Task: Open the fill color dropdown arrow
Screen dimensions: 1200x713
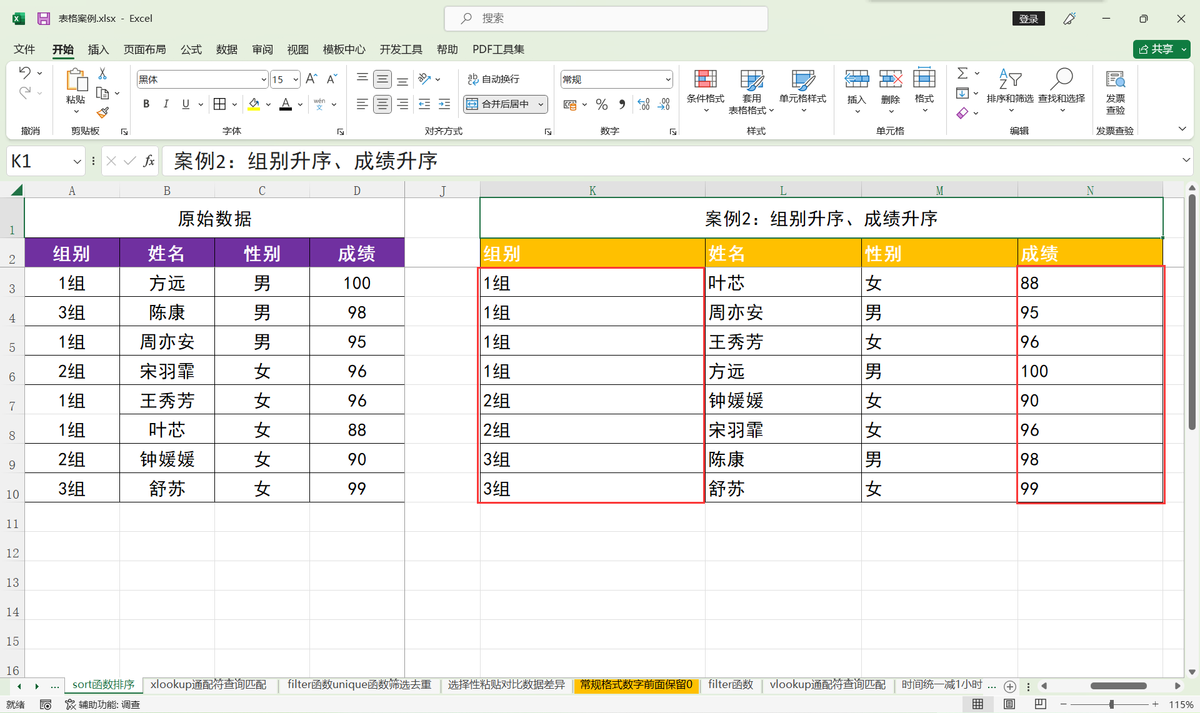Action: click(268, 104)
